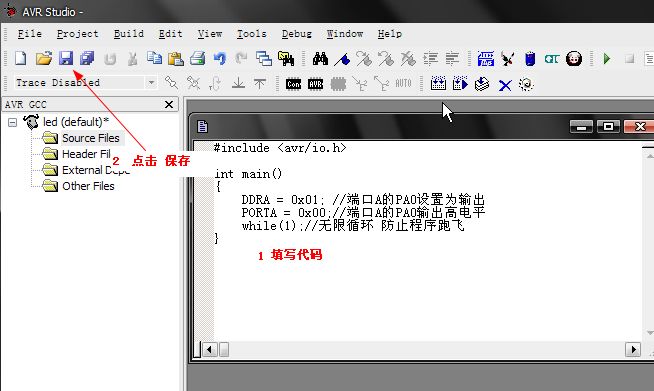The width and height of the screenshot is (654, 391).
Task: Click the blue Undo arrow
Action: (220, 58)
